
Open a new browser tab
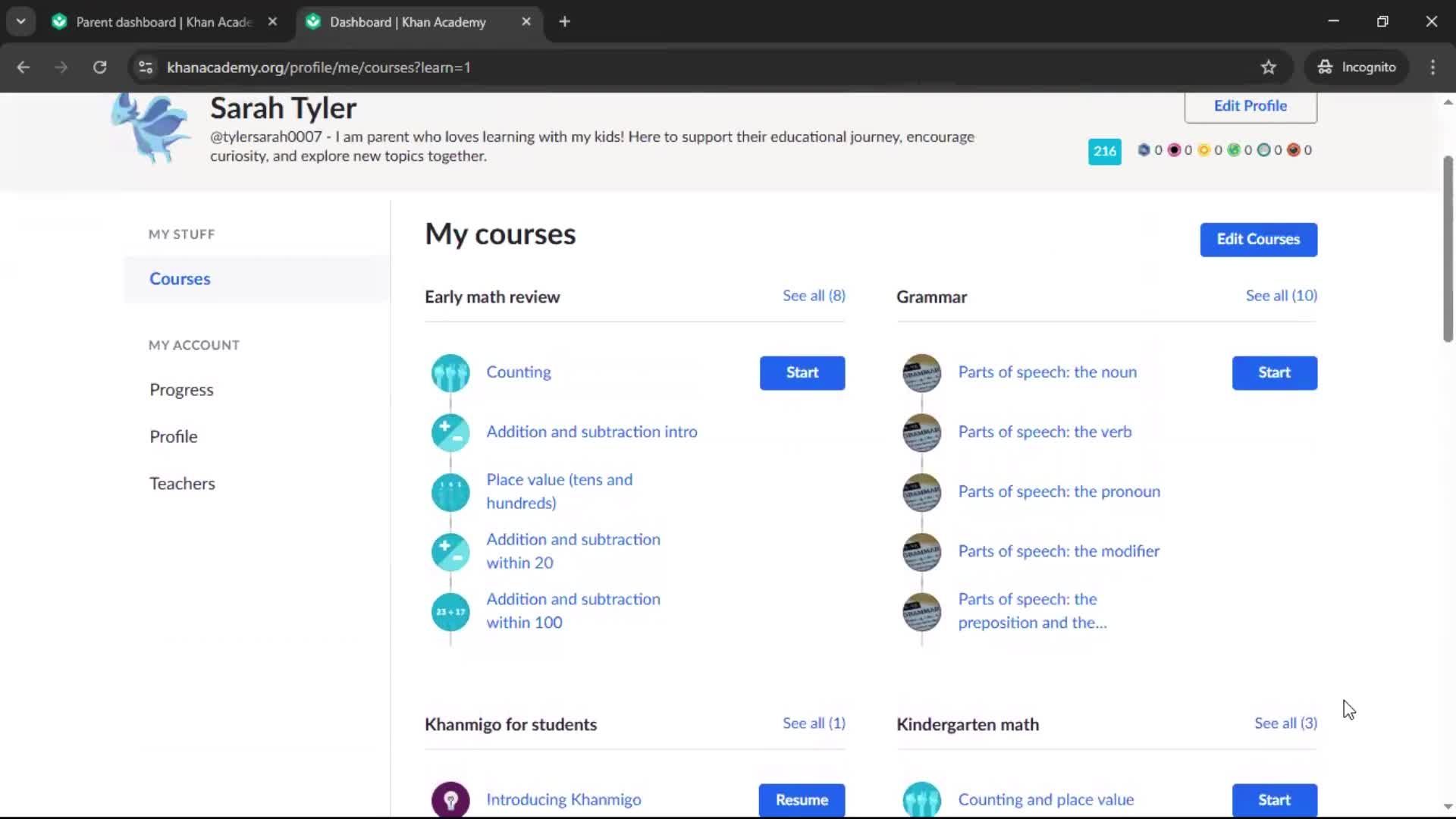[x=564, y=22]
